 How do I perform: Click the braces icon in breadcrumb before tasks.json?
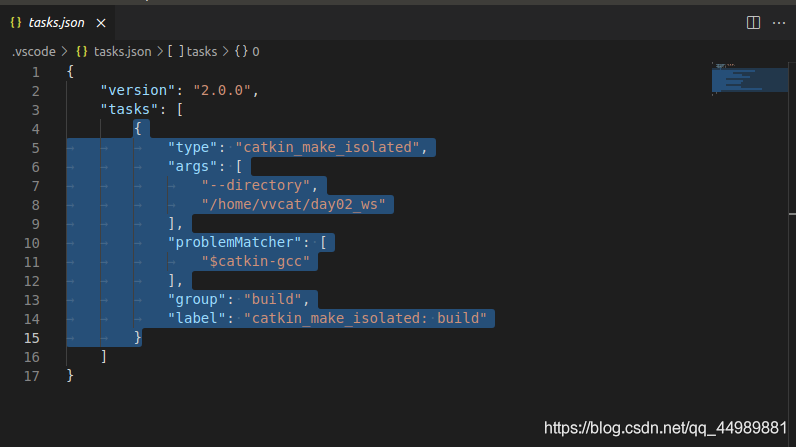pyautogui.click(x=82, y=52)
